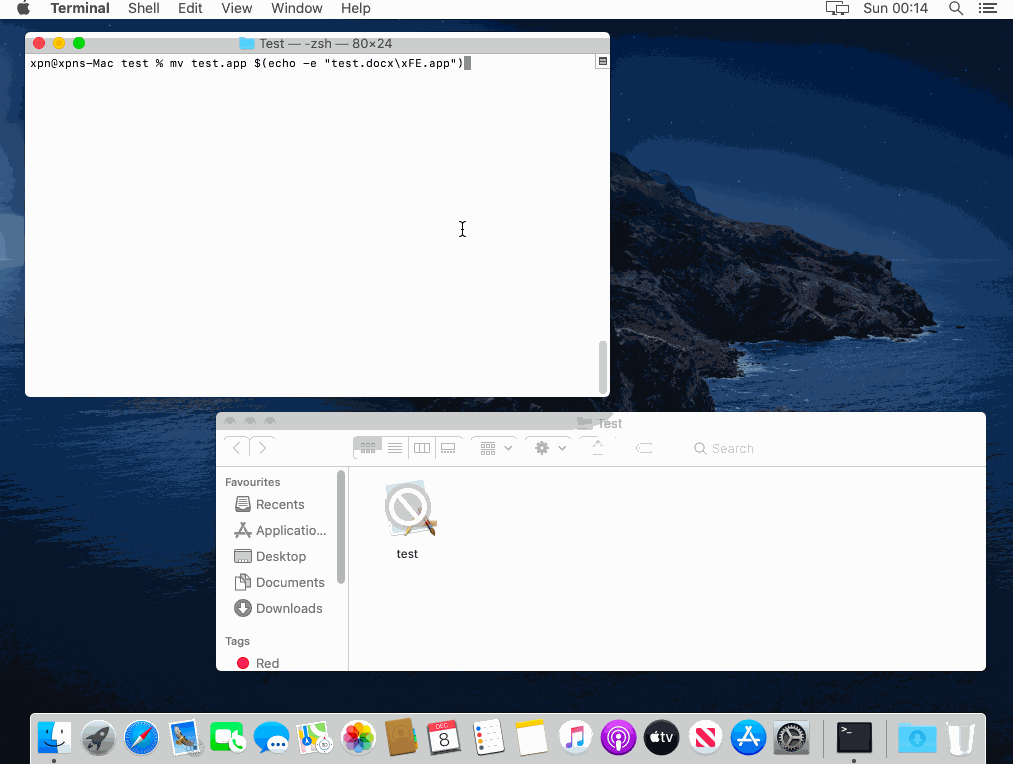The image size is (1013, 764).
Task: Click the Finder forward navigation arrow
Action: tap(262, 448)
